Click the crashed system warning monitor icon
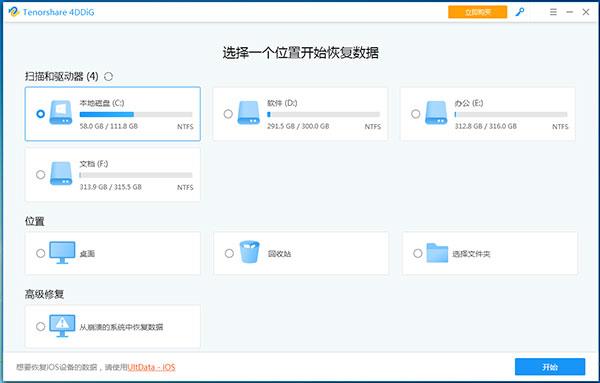 (62, 326)
